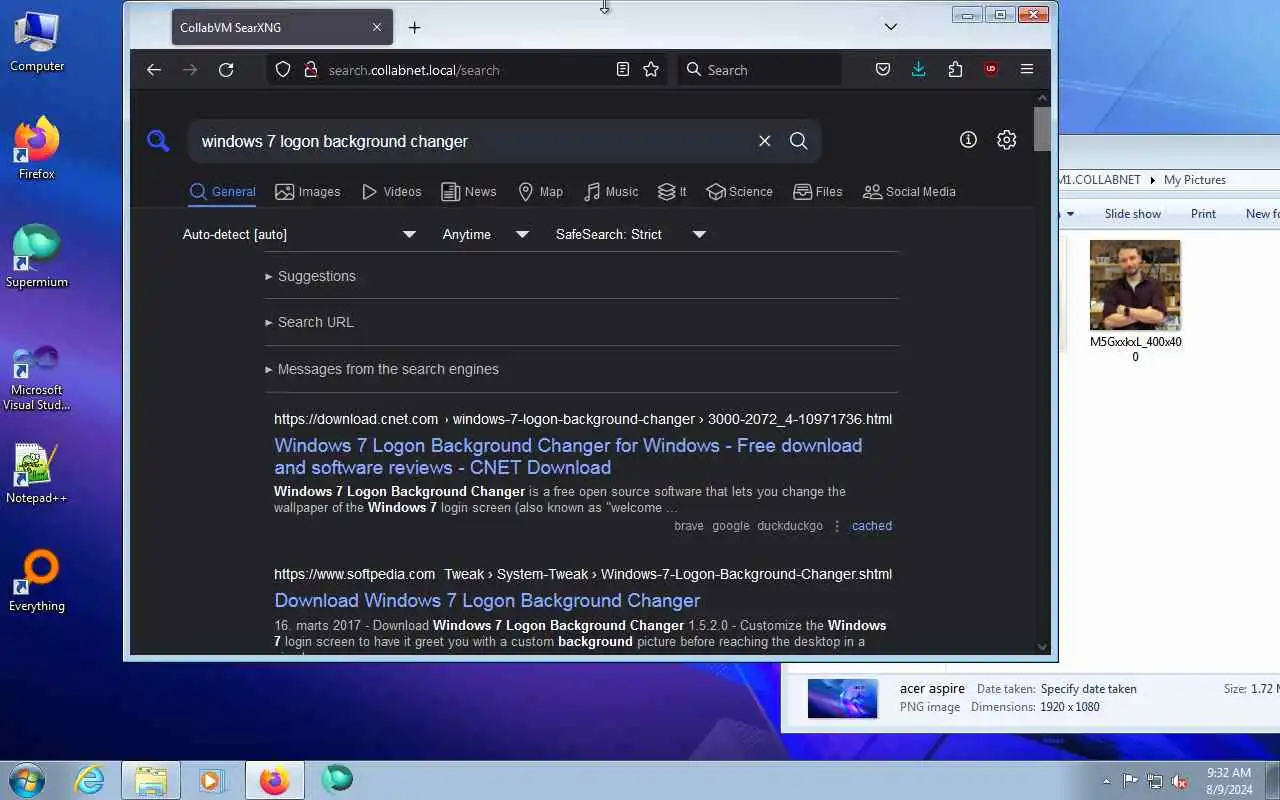
Task: Click My Pictures in the Explorer breadcrumb
Action: (x=1195, y=180)
